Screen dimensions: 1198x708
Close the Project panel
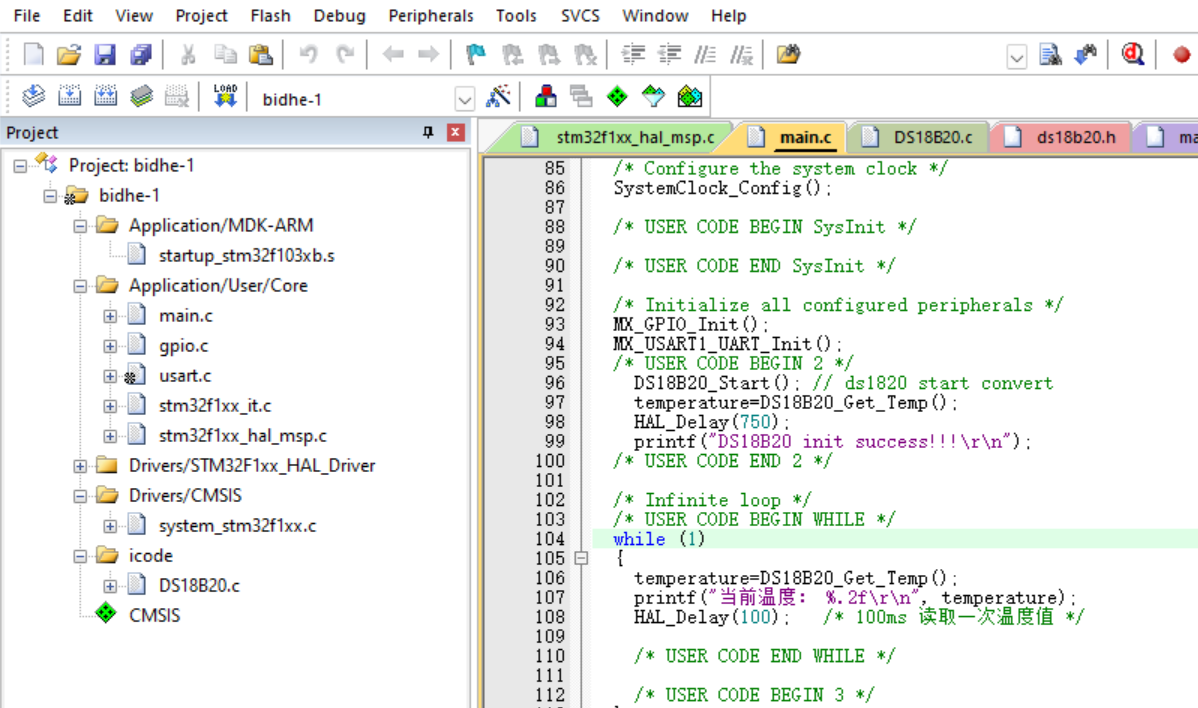click(x=456, y=133)
